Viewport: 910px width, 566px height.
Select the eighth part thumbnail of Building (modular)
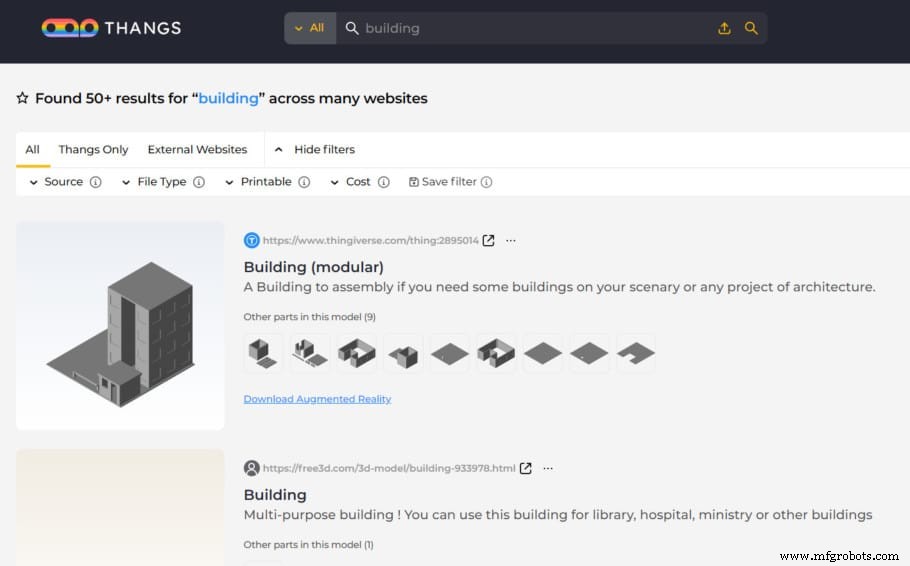tap(588, 353)
